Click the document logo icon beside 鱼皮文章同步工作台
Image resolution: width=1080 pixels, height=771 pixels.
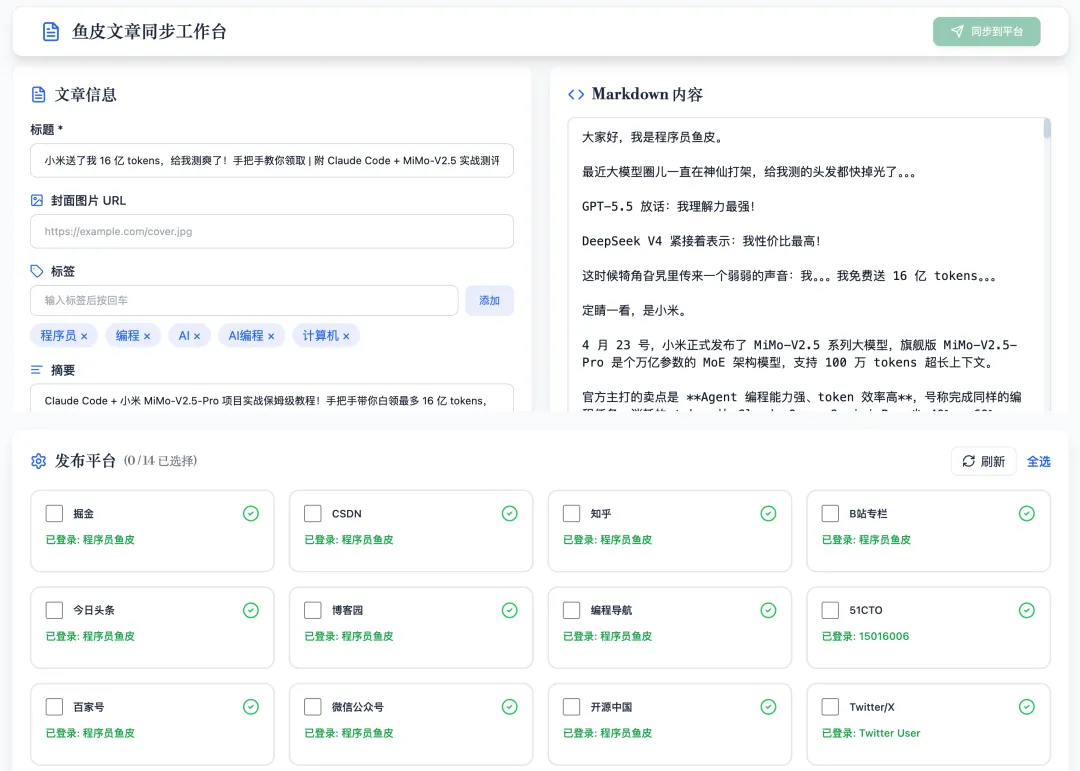(51, 32)
